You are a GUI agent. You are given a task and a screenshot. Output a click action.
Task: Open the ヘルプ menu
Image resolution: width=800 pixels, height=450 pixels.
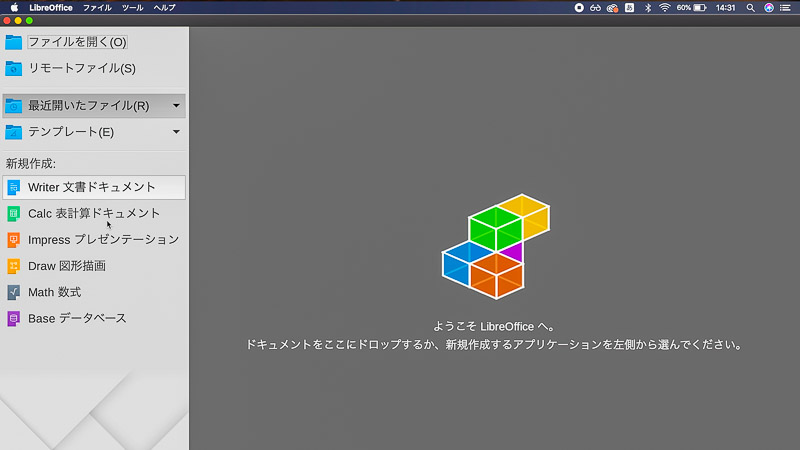pyautogui.click(x=164, y=8)
